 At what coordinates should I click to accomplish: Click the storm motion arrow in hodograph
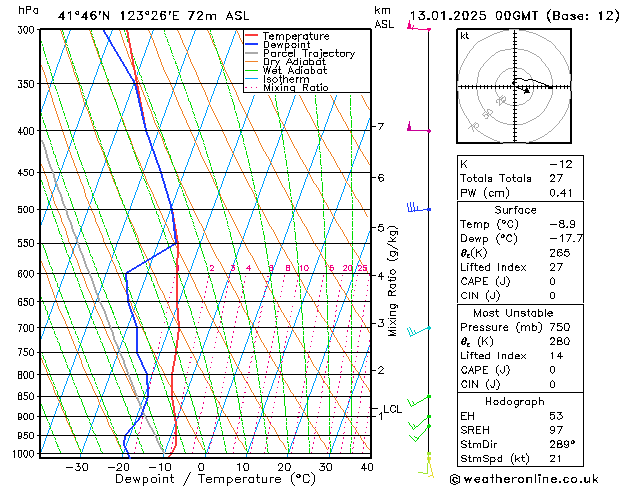527,91
